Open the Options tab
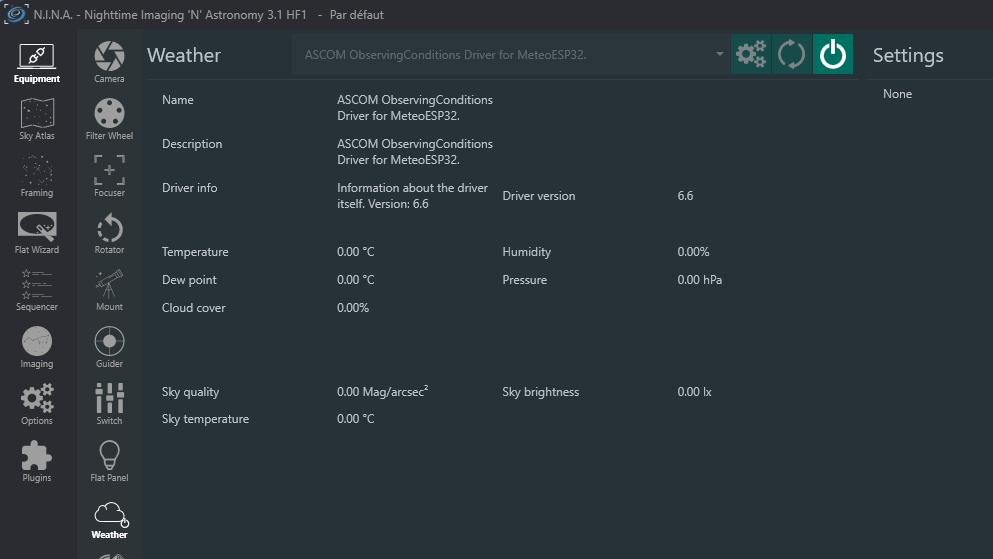Viewport: 993px width, 559px height. coord(37,402)
